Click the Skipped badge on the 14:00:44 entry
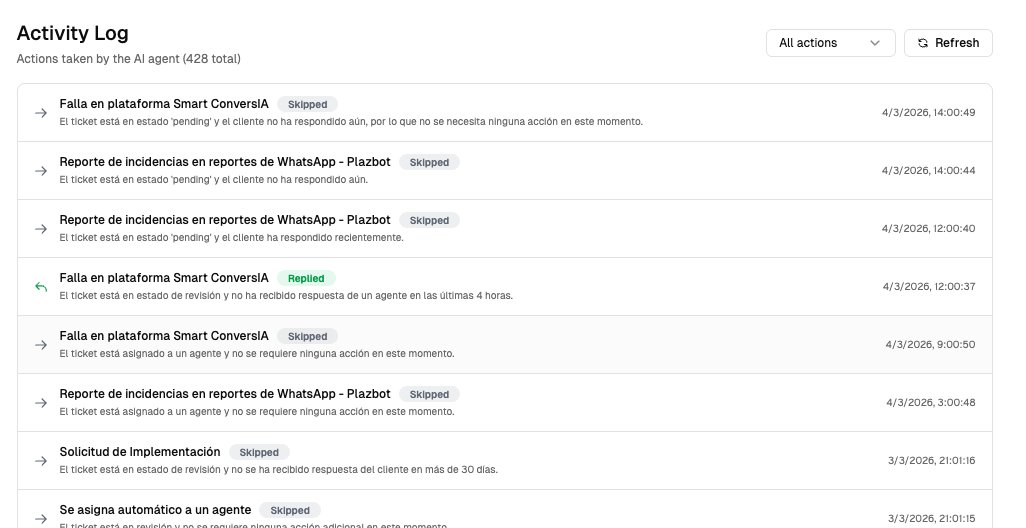 429,162
